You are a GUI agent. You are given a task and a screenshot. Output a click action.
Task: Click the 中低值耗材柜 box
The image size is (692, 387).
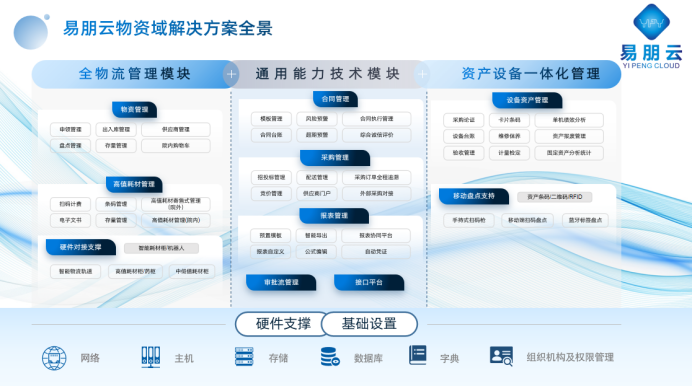click(192, 271)
